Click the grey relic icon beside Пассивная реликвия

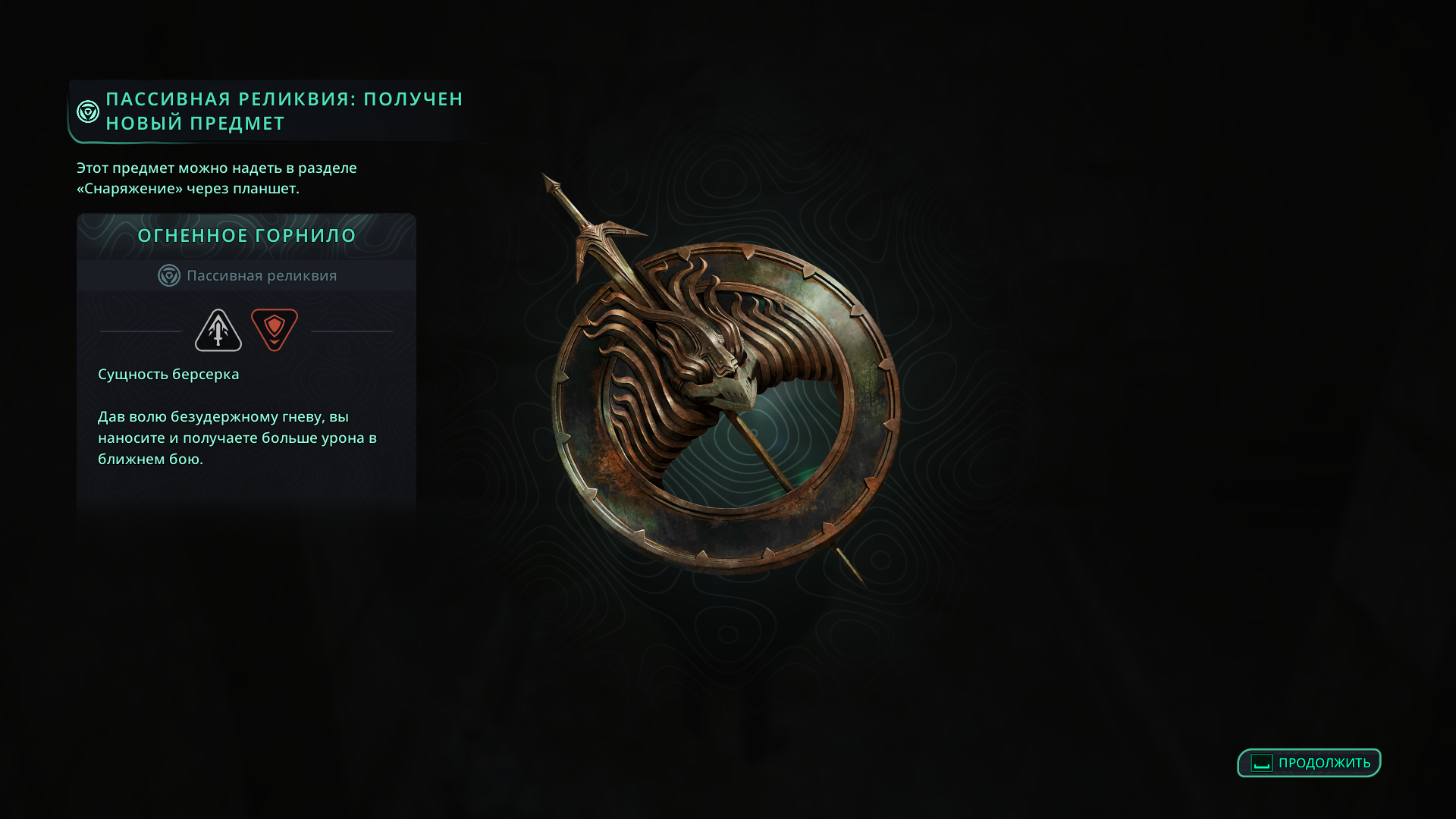(168, 275)
